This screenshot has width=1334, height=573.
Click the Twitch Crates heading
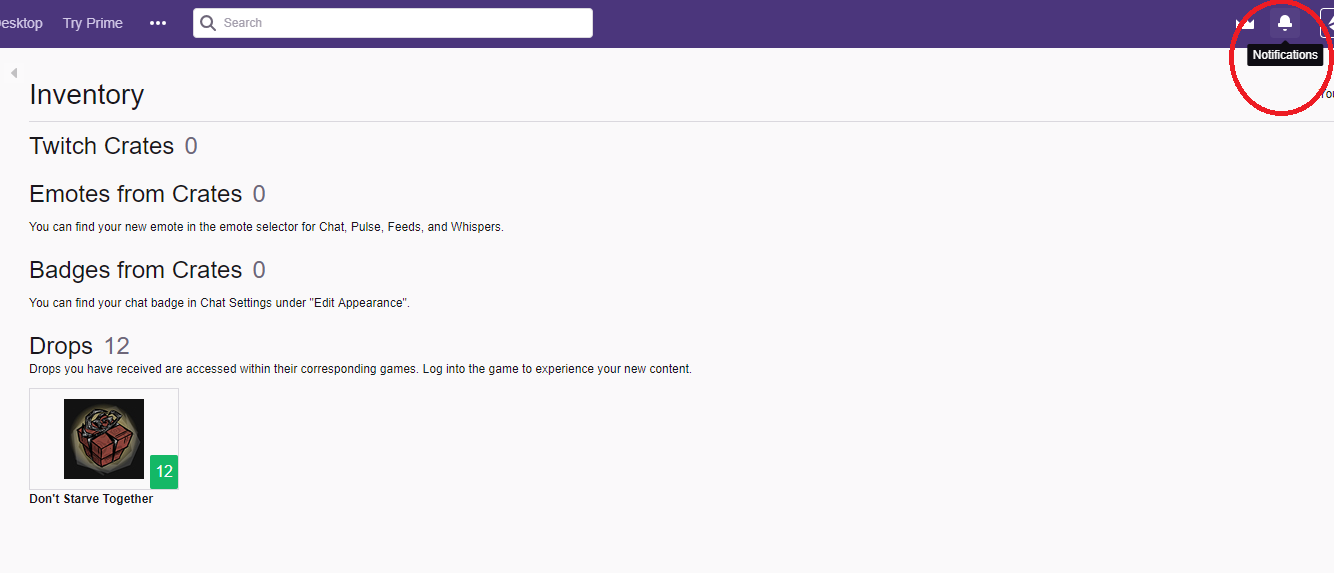pyautogui.click(x=102, y=146)
